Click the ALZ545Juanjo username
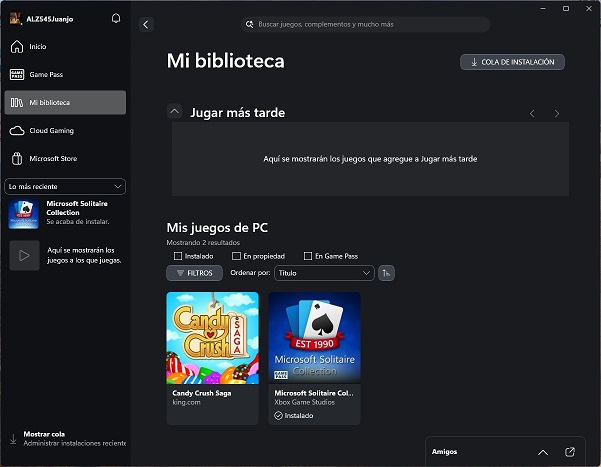 (49, 19)
